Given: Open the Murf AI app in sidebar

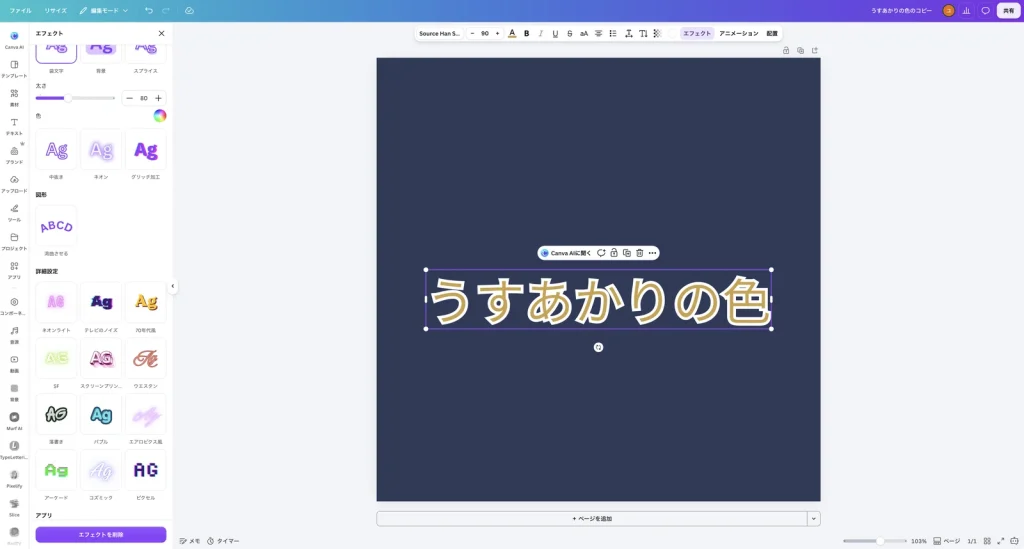Looking at the screenshot, I should point(14,420).
